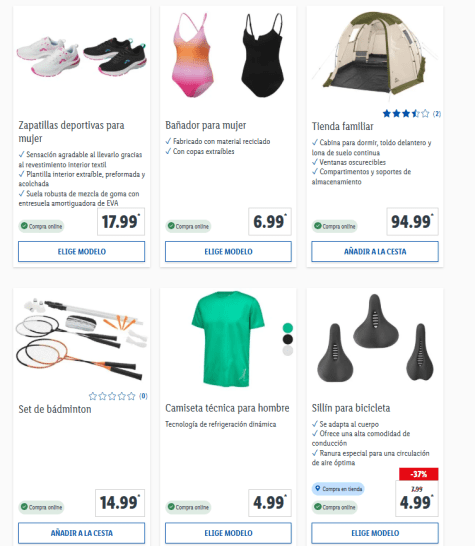Add Set de bádminton to the cesta
Screen dimensions: 475x546
tap(81, 533)
